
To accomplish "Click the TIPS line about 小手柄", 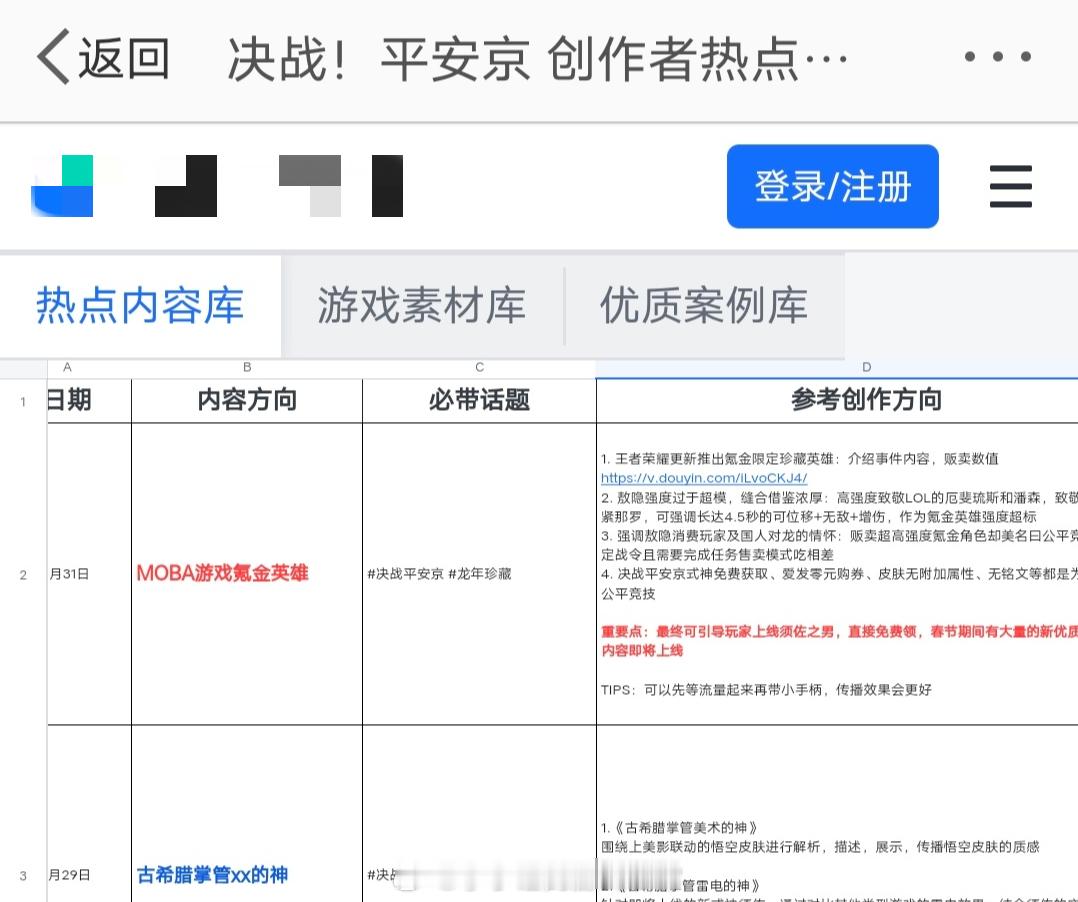I will point(766,690).
